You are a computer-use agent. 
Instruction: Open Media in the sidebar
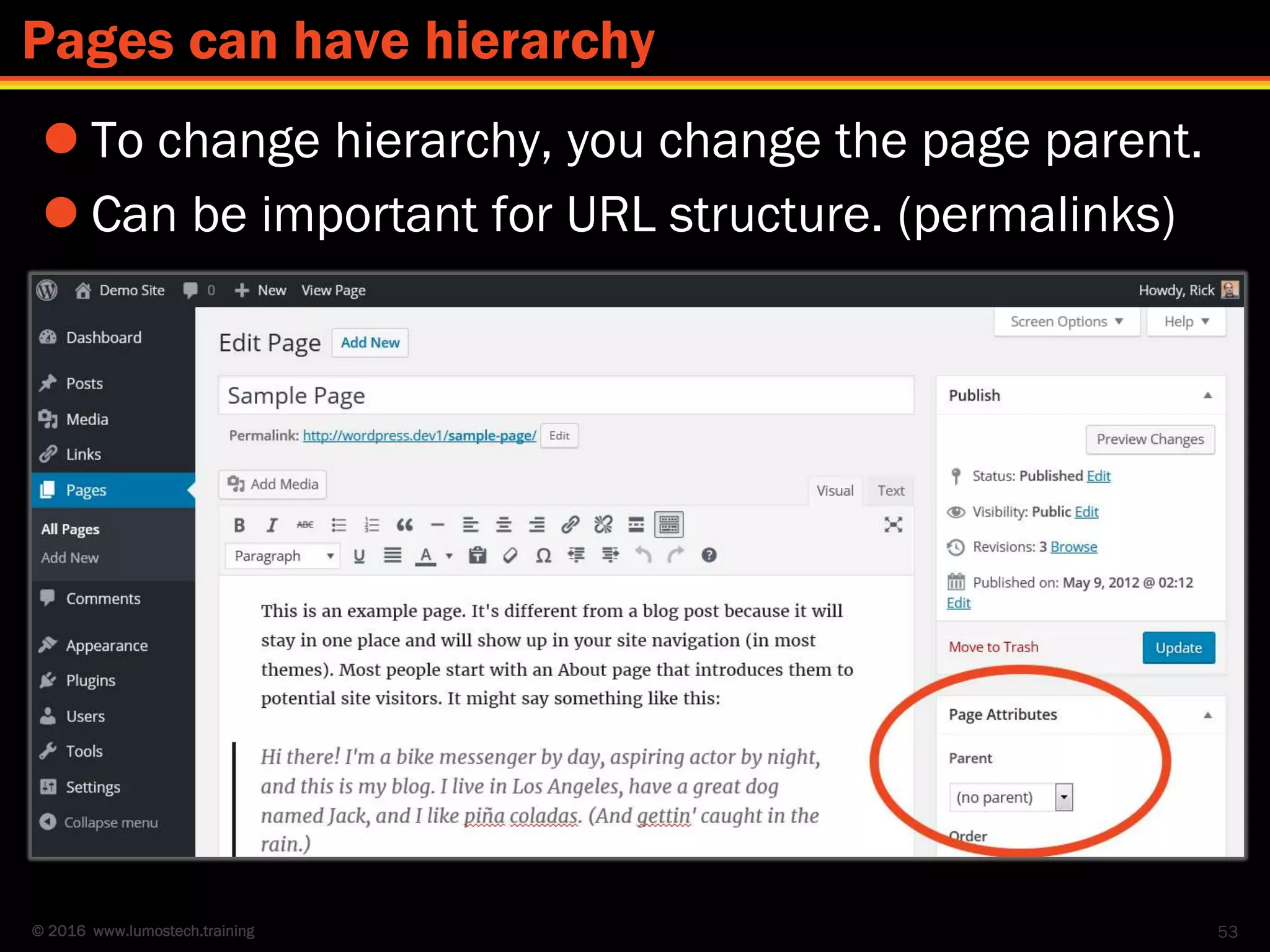tap(87, 420)
